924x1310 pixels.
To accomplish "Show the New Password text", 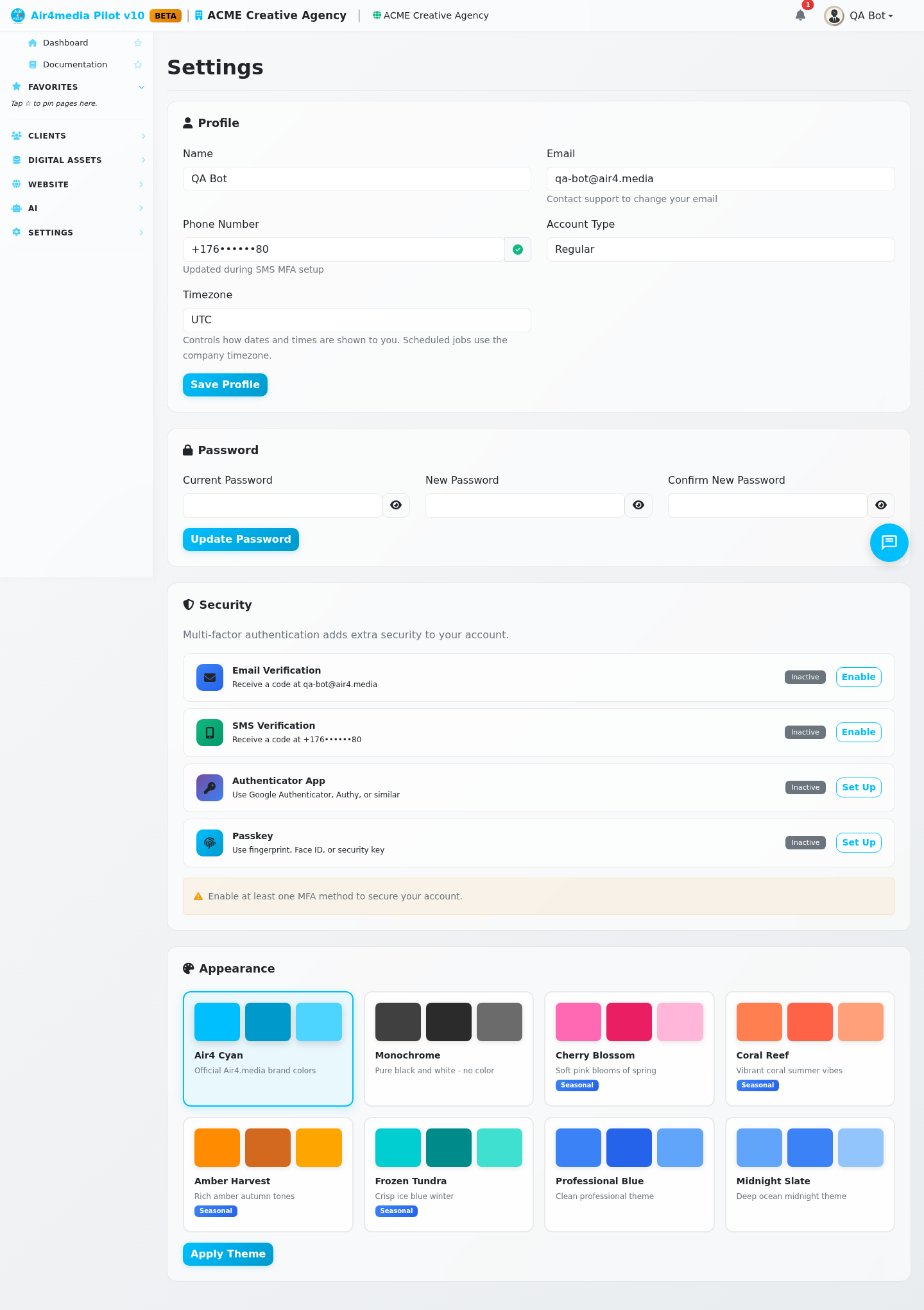I will coord(638,506).
